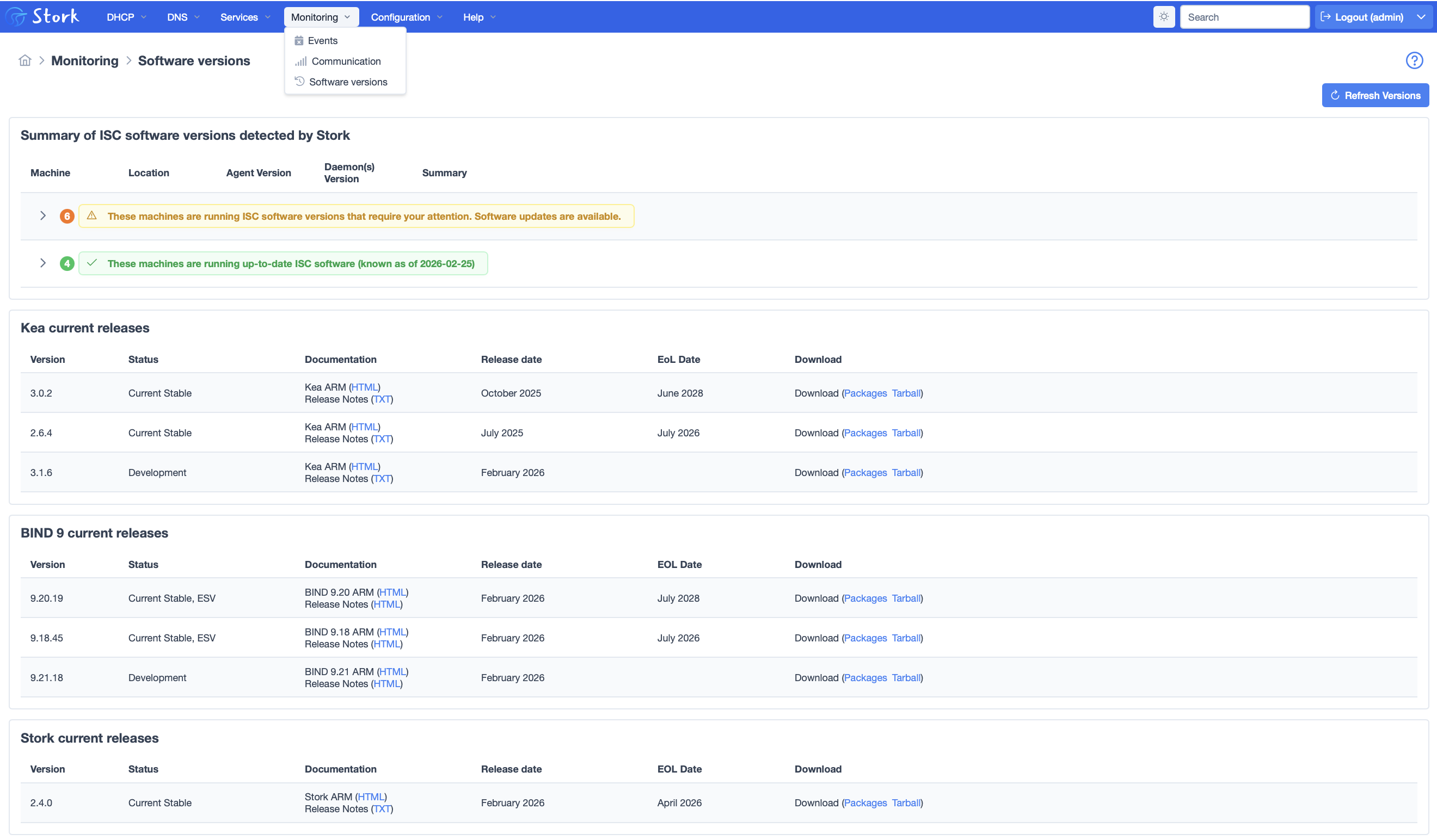Image resolution: width=1437 pixels, height=840 pixels.
Task: Click the refresh icon on Refresh Versions
Action: pos(1336,95)
